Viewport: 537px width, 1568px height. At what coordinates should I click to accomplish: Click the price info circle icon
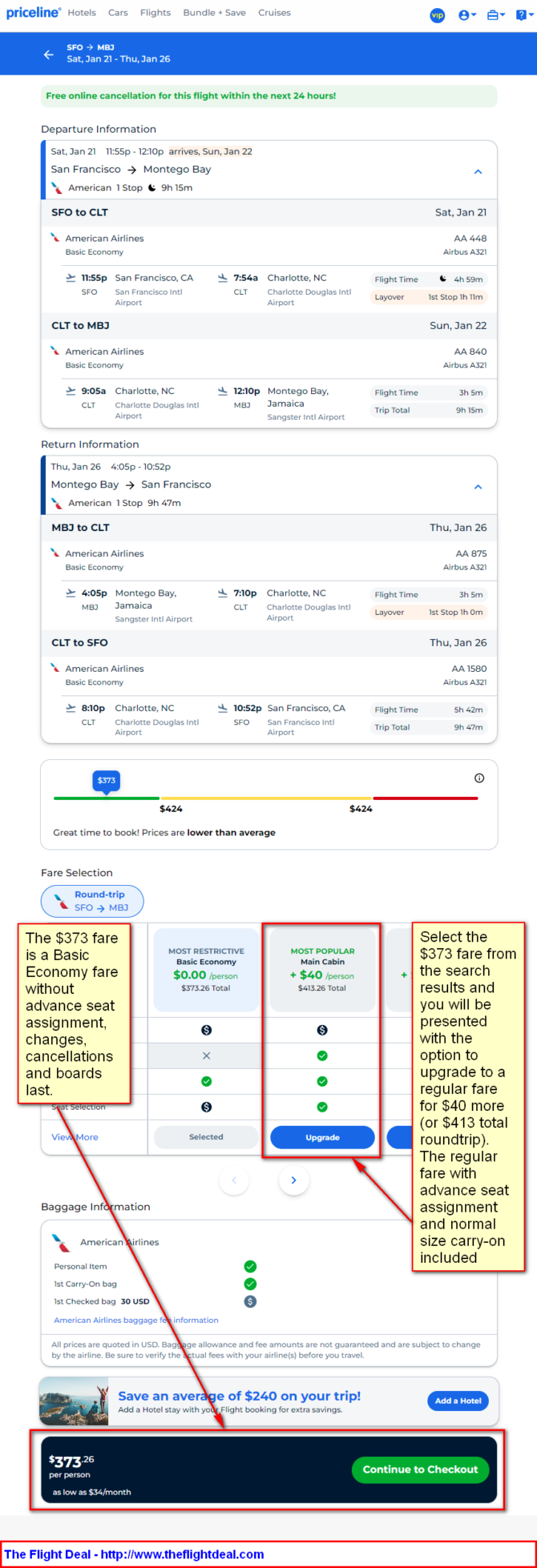[x=479, y=778]
